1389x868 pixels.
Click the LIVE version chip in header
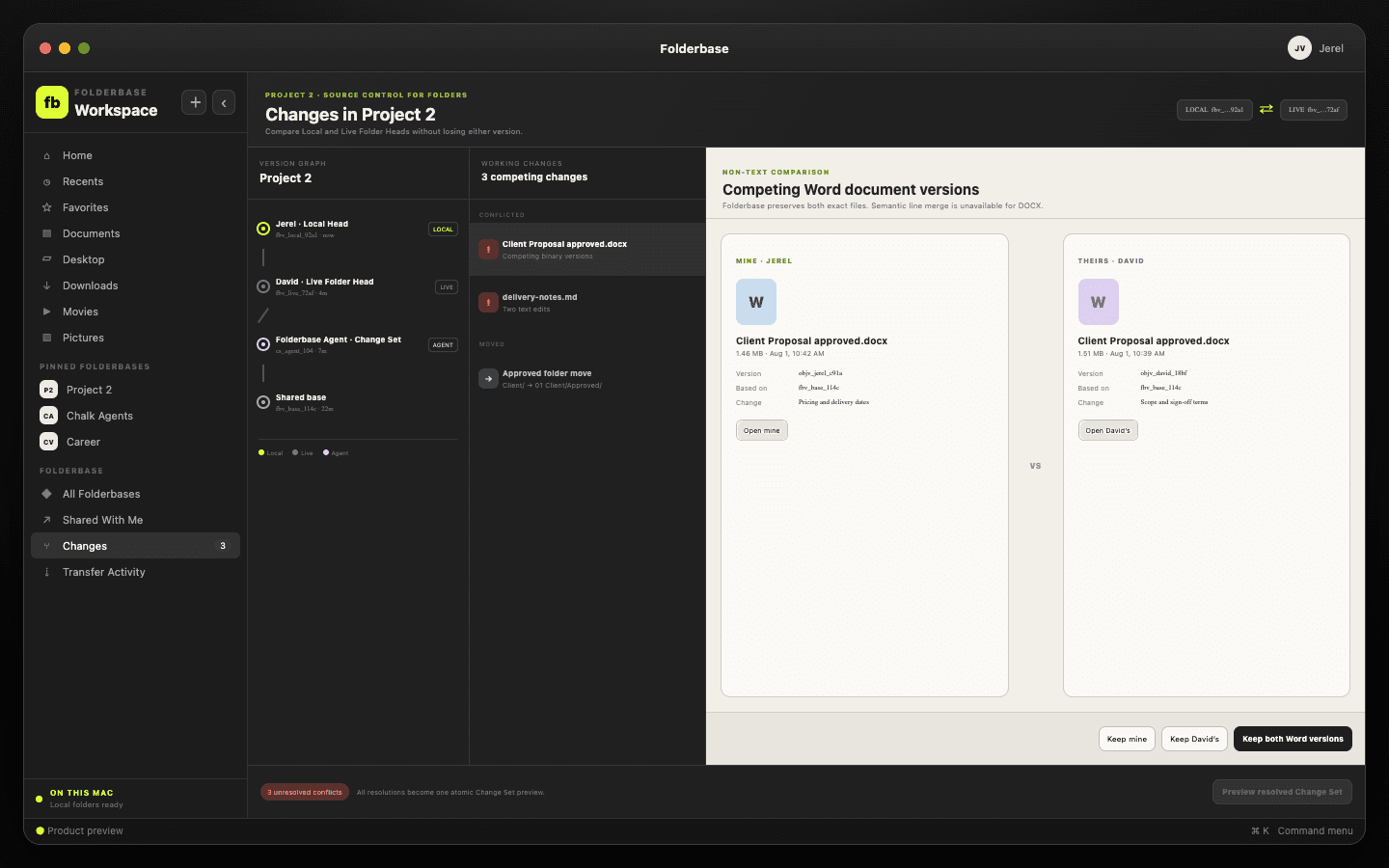click(1314, 110)
